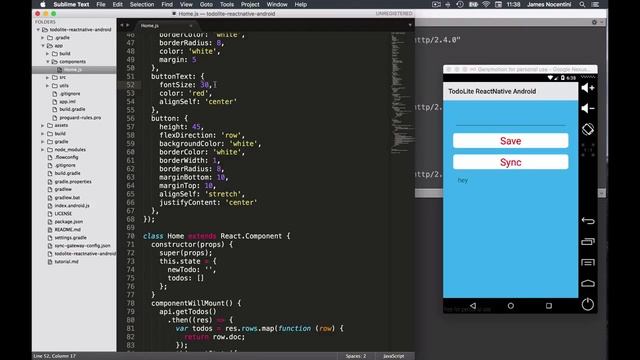Click the Wi-Fi icon in the menu bar
640x360 pixels.
click(x=486, y=4)
